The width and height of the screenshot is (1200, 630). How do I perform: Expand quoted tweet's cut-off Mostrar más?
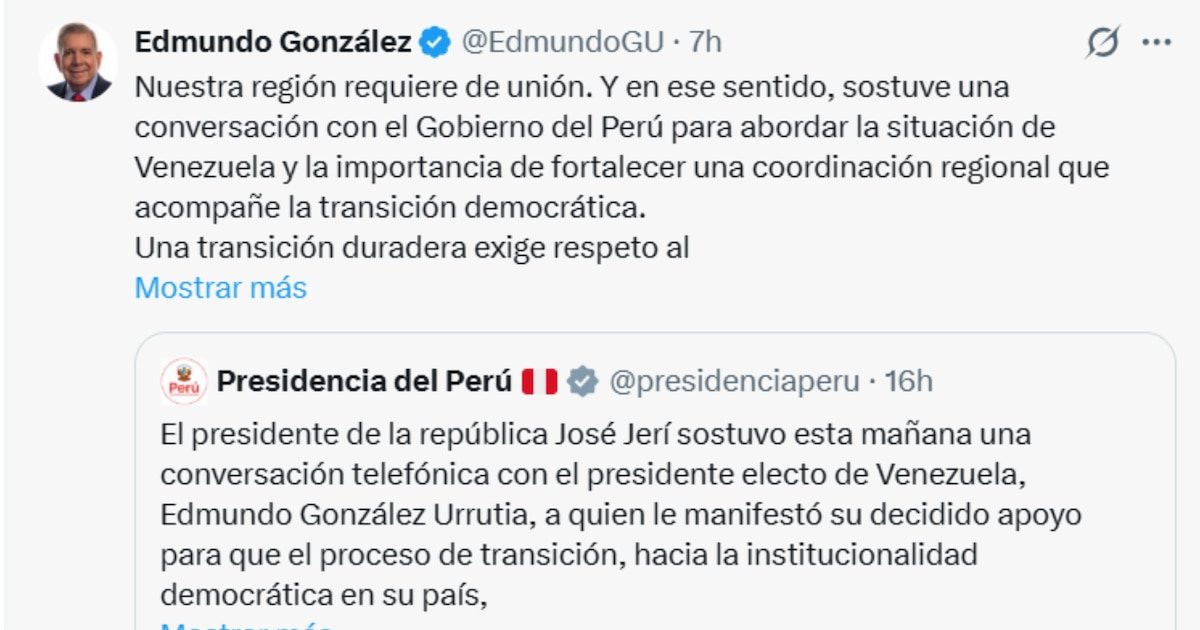click(x=245, y=625)
